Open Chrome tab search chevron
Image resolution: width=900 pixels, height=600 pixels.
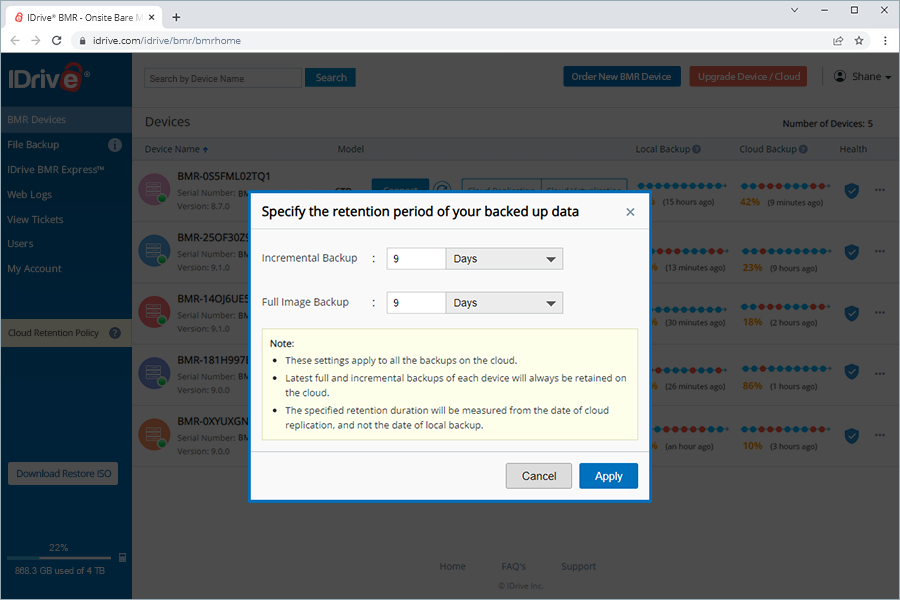coord(794,10)
